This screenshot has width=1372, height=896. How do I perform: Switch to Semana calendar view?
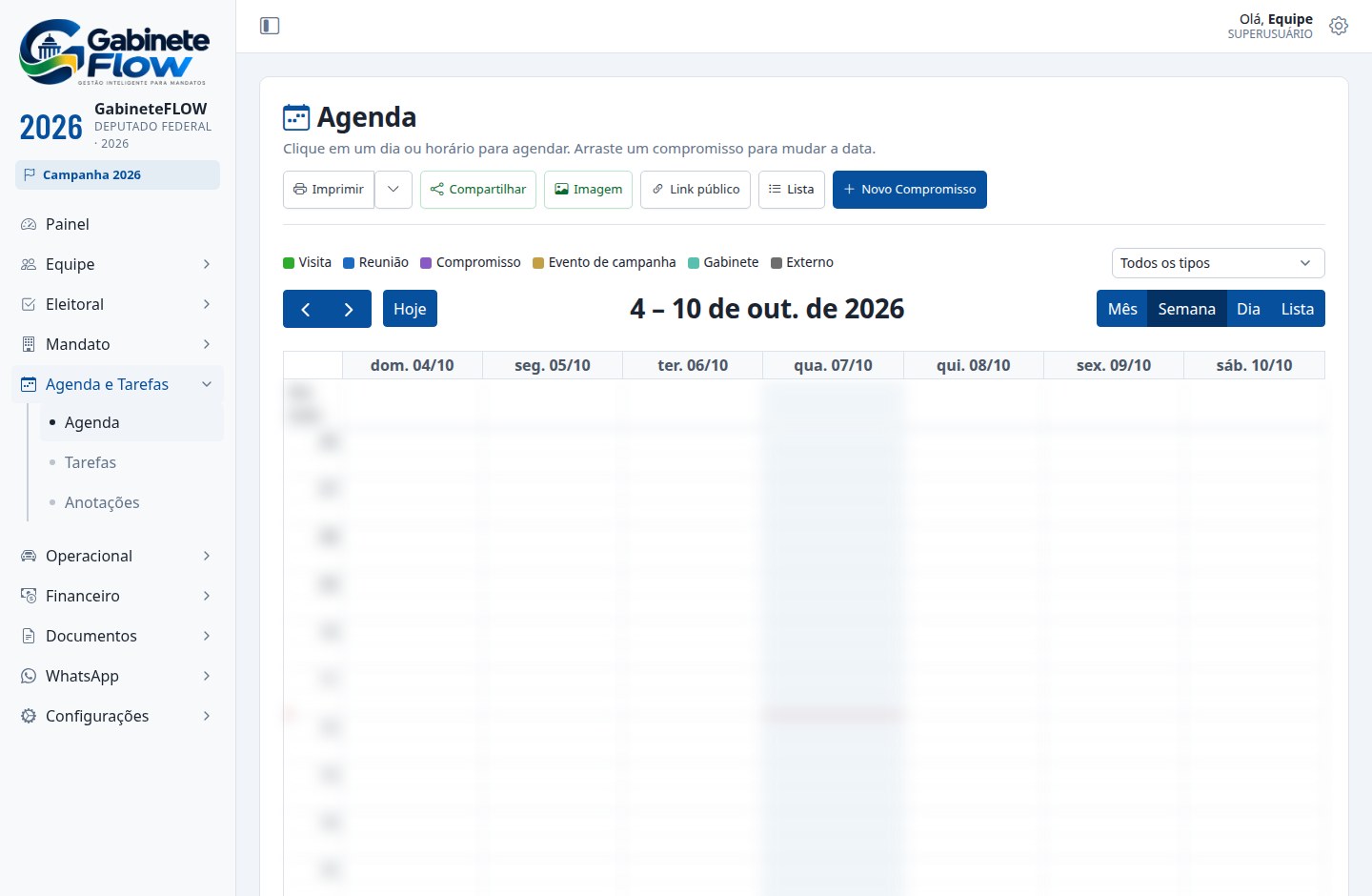click(x=1186, y=309)
